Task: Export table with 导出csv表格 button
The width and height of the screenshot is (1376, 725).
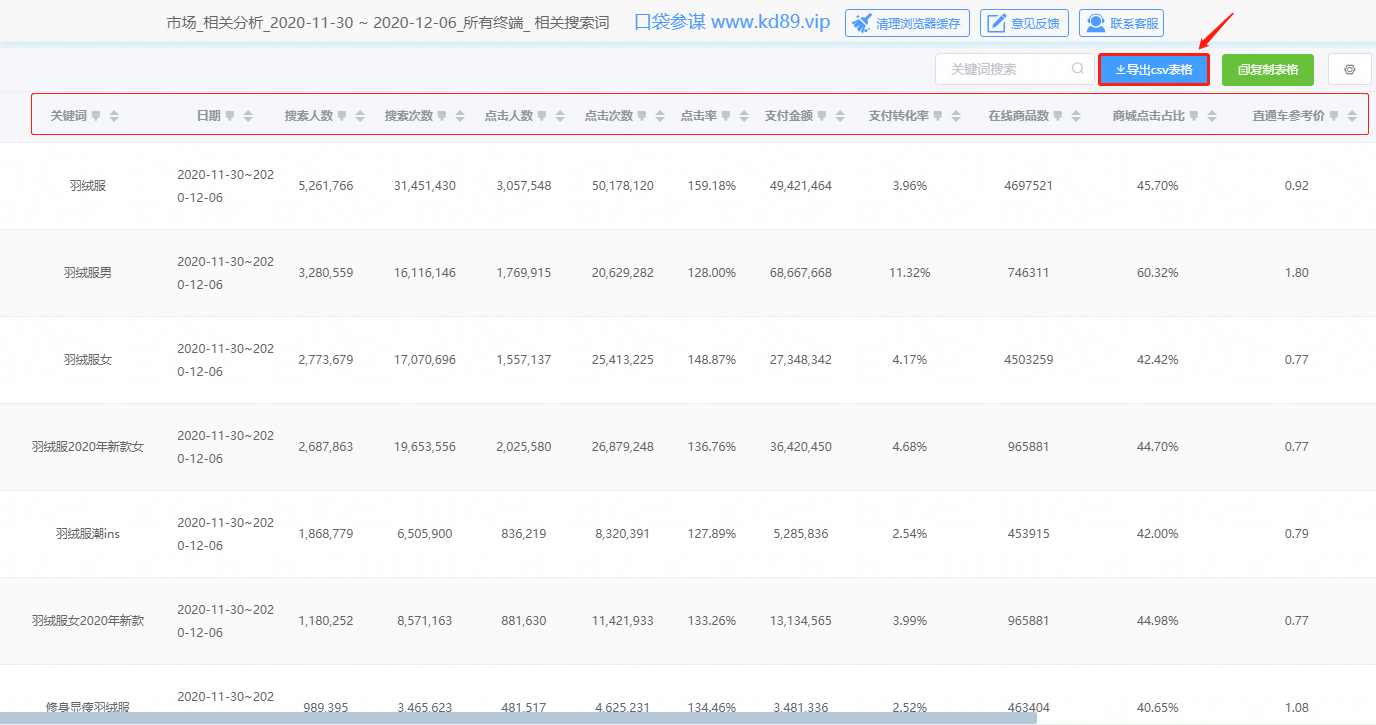Action: [x=1153, y=70]
